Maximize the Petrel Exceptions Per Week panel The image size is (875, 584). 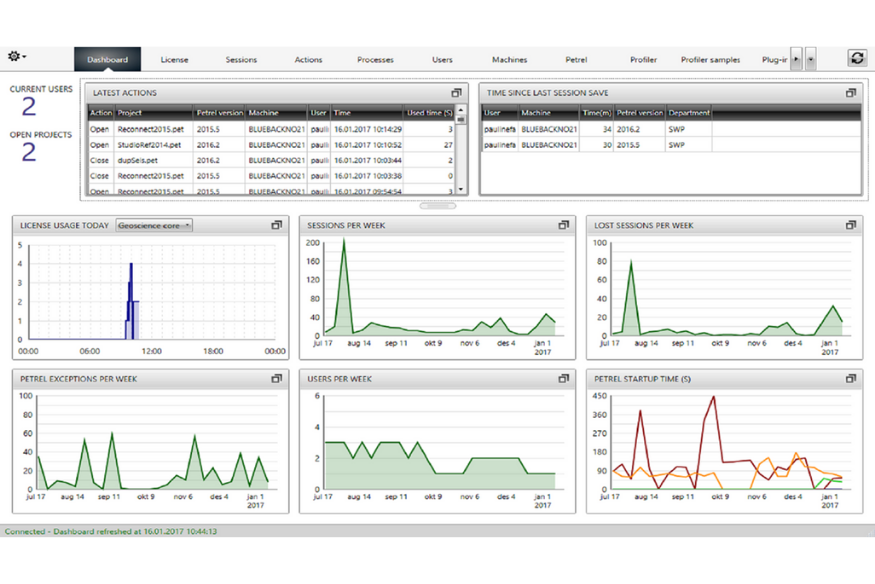click(x=276, y=378)
